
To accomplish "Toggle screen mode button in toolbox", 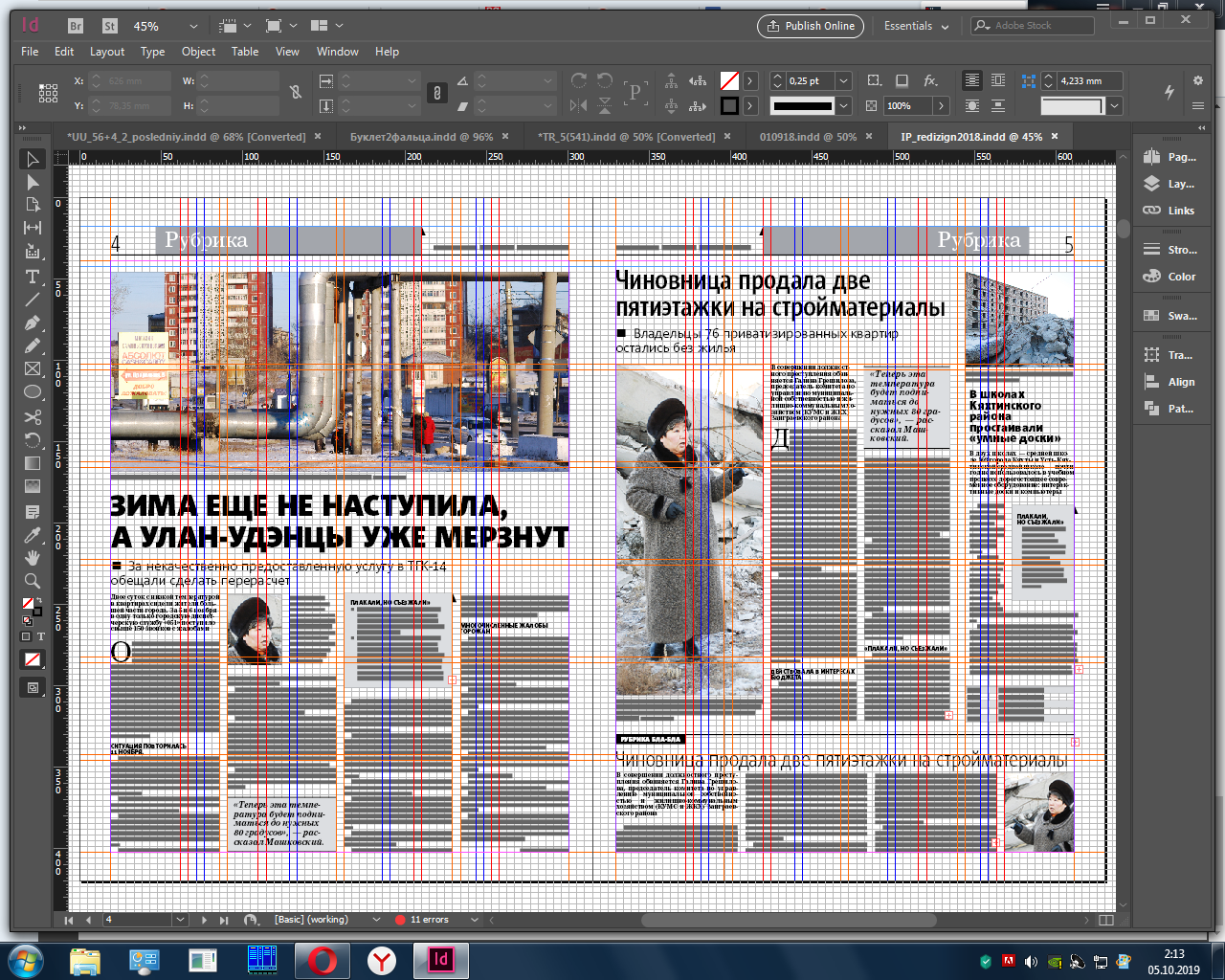I will [33, 687].
